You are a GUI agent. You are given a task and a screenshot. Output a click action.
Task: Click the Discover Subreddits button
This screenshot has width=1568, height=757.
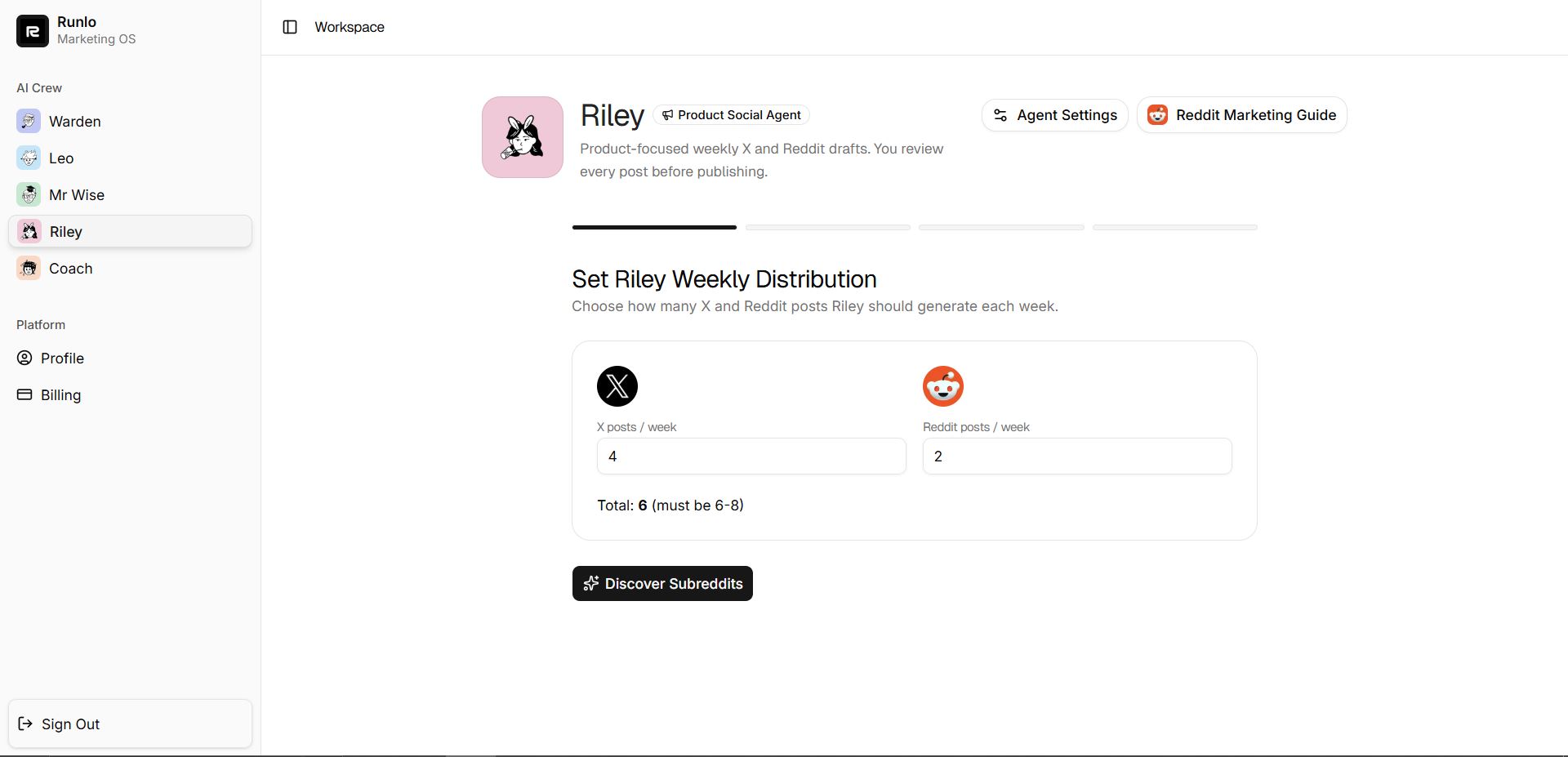[x=662, y=583]
